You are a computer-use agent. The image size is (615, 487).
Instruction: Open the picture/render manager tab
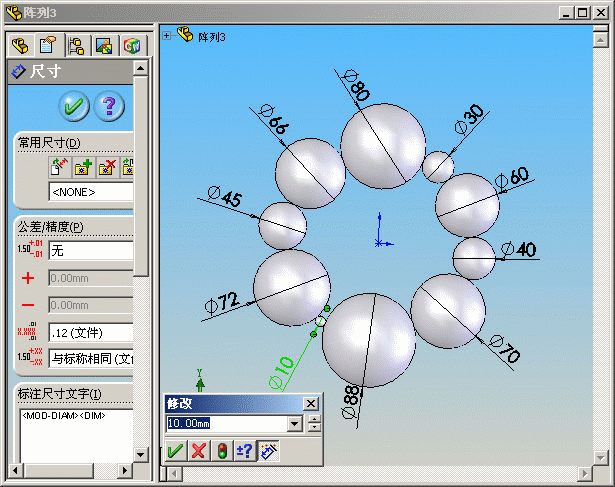tap(104, 46)
